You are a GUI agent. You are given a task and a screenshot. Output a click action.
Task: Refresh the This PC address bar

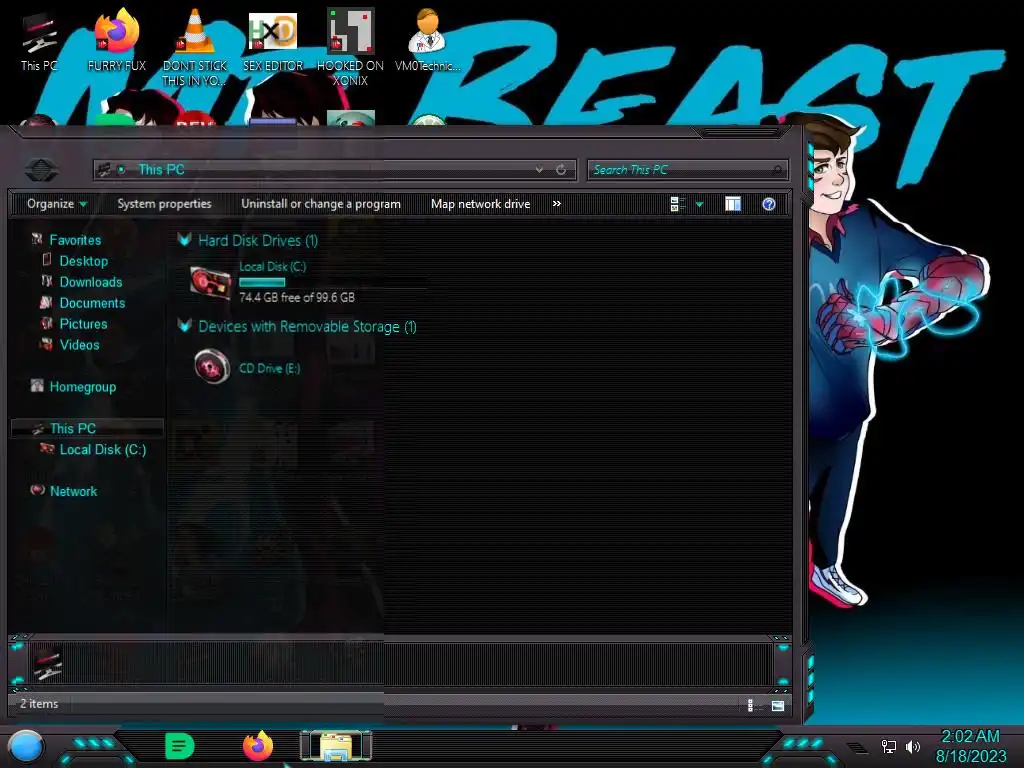(x=561, y=170)
